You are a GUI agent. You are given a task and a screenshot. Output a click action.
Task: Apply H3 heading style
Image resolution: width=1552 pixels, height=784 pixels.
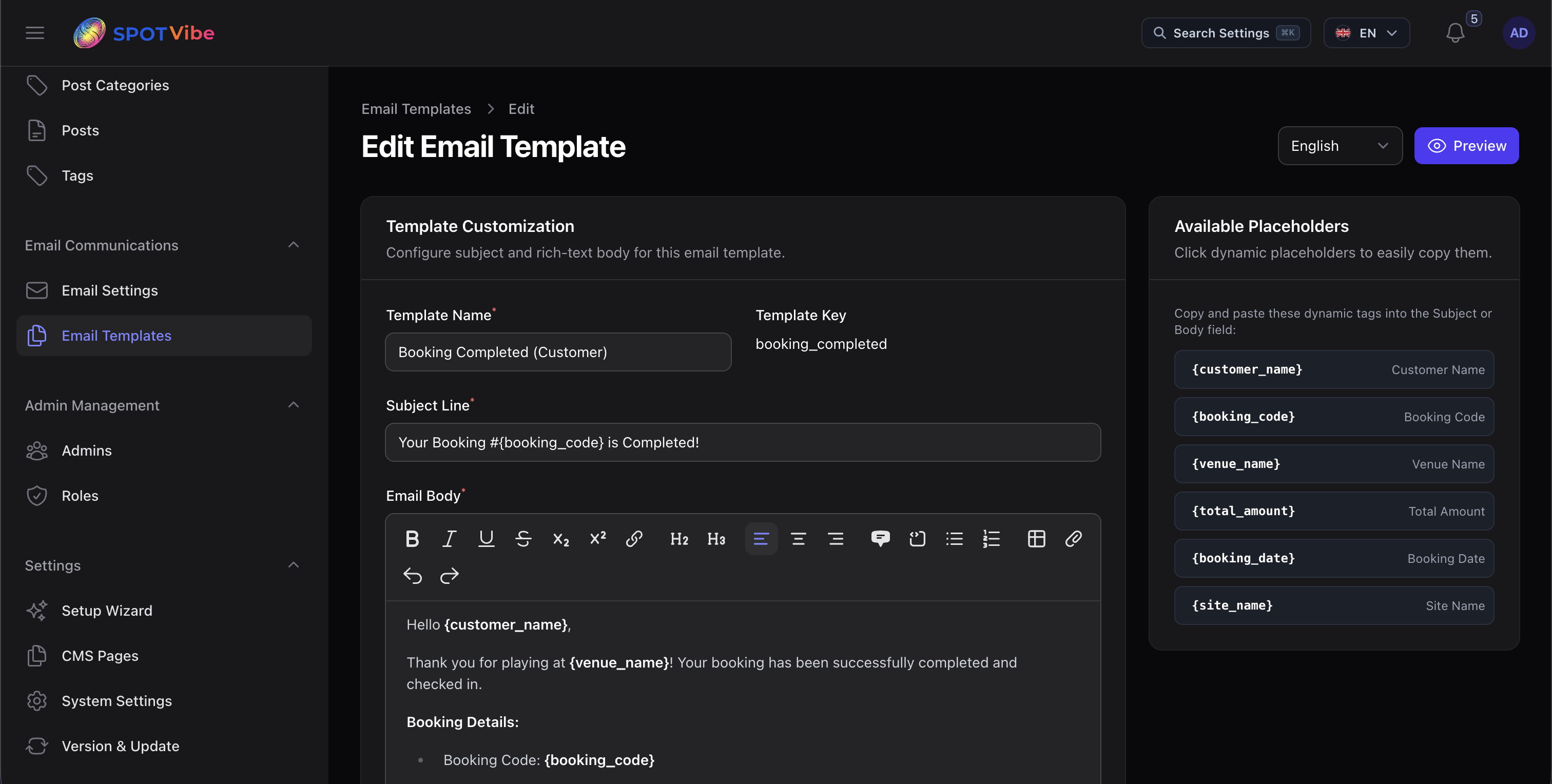[x=716, y=538]
